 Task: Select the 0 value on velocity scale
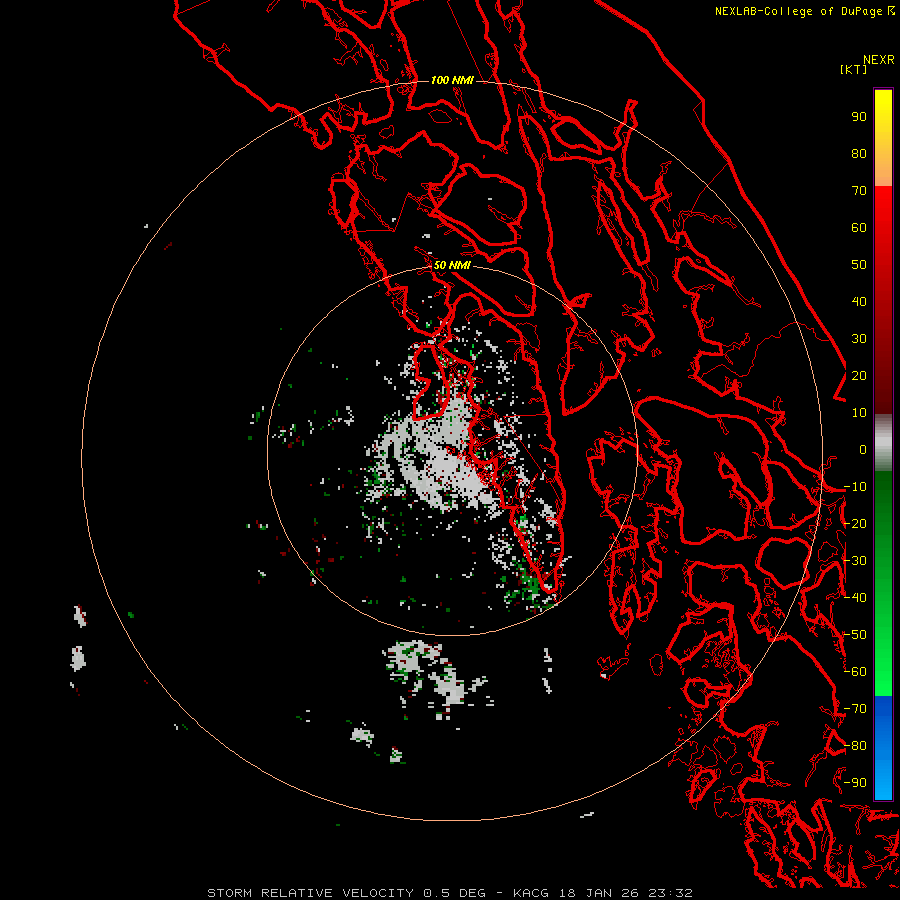point(863,450)
